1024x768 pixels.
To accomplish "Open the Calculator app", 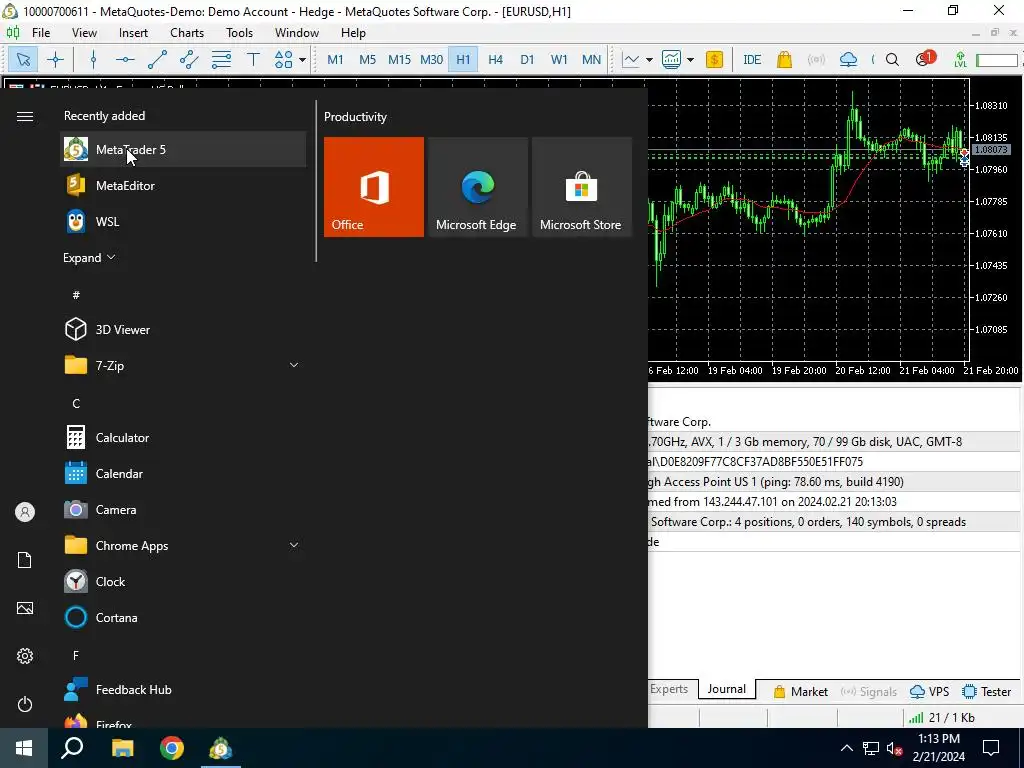I will [x=184, y=438].
